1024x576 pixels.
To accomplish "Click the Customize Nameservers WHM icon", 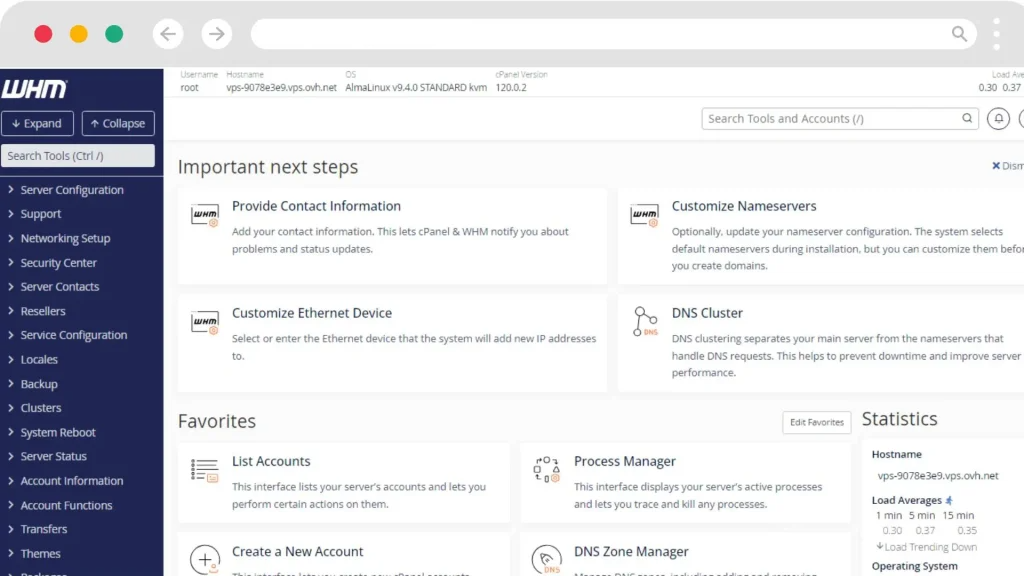I will (646, 213).
